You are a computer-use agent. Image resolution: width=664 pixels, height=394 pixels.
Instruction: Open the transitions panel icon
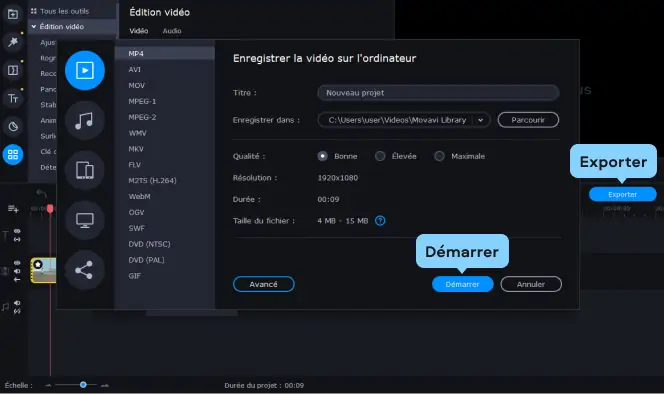click(x=13, y=70)
